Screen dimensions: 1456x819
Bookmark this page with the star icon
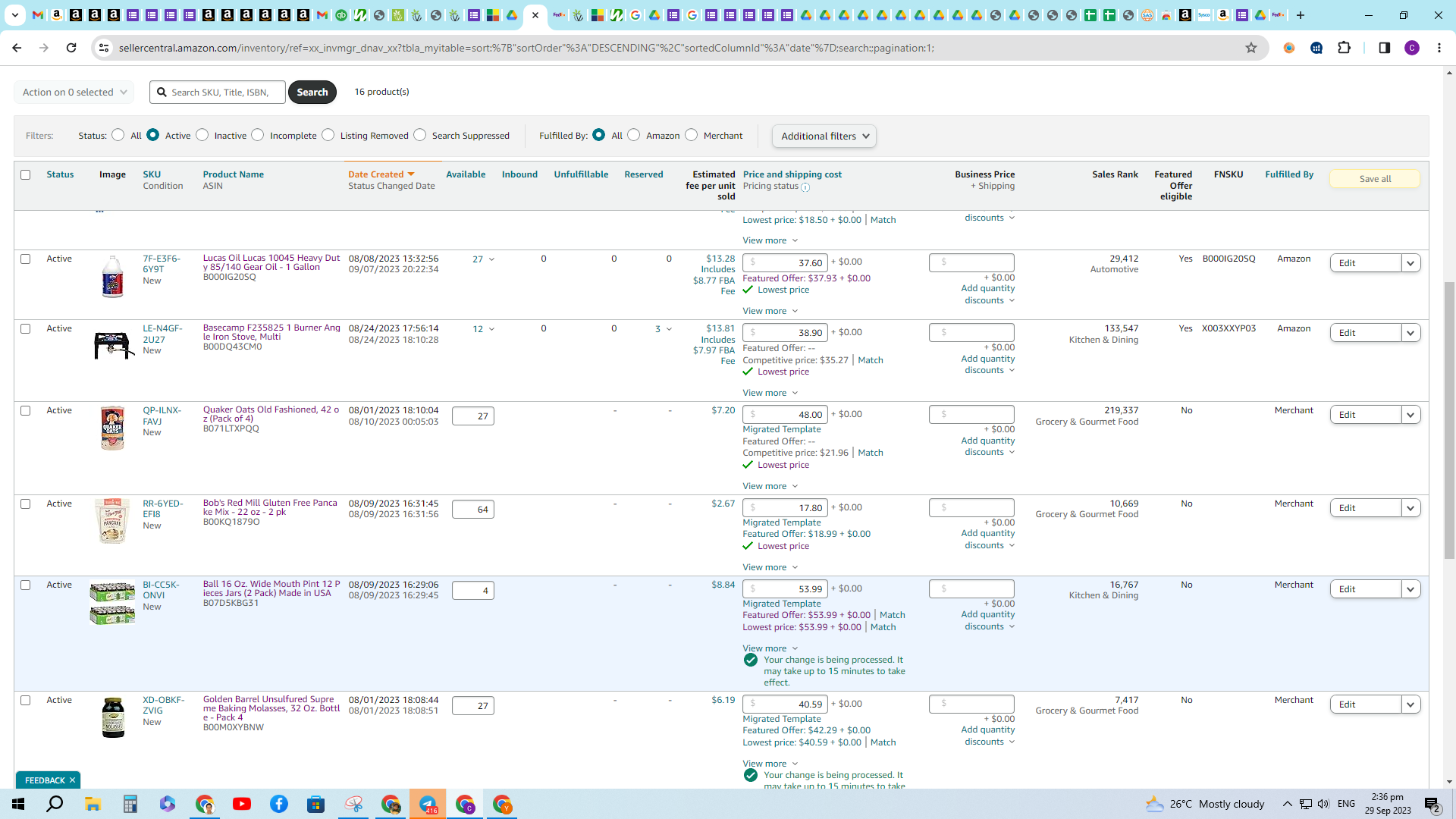pos(1251,48)
